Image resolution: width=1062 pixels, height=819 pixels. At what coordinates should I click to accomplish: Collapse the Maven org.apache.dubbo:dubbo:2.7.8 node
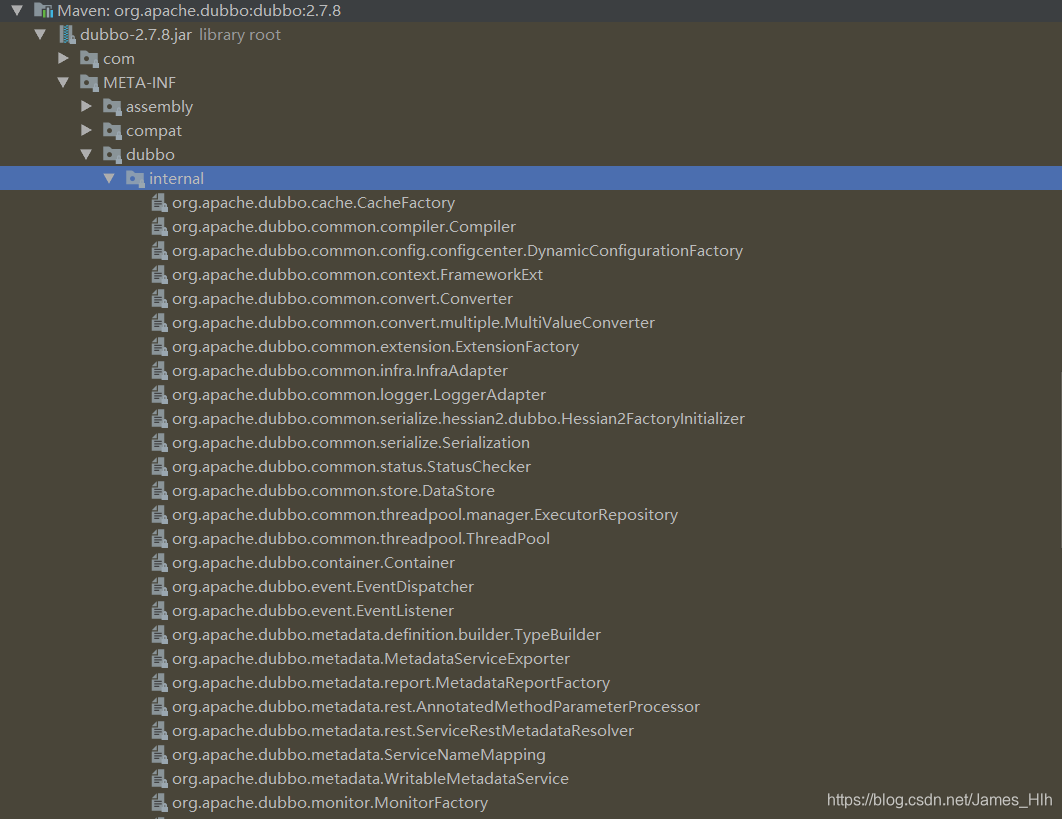click(x=18, y=10)
